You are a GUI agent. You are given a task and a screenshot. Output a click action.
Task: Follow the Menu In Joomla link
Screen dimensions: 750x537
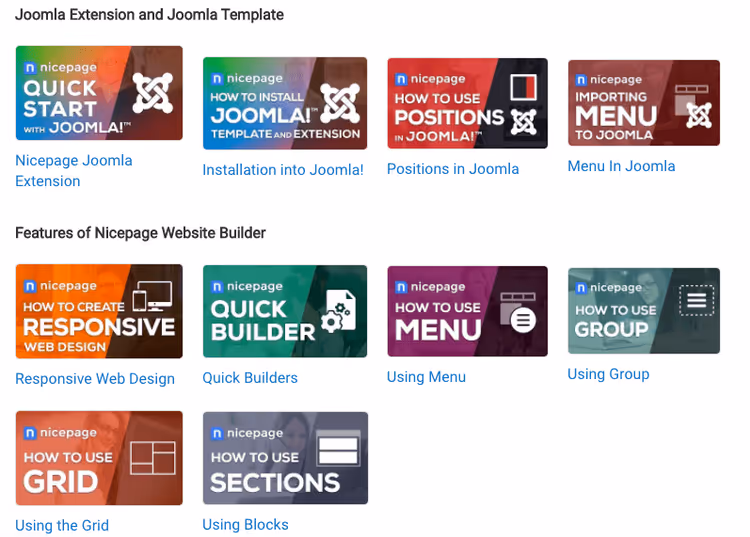click(621, 166)
